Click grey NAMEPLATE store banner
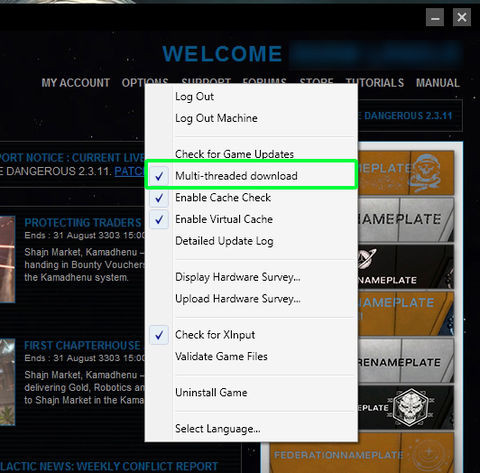This screenshot has height=473, width=480. 406,219
